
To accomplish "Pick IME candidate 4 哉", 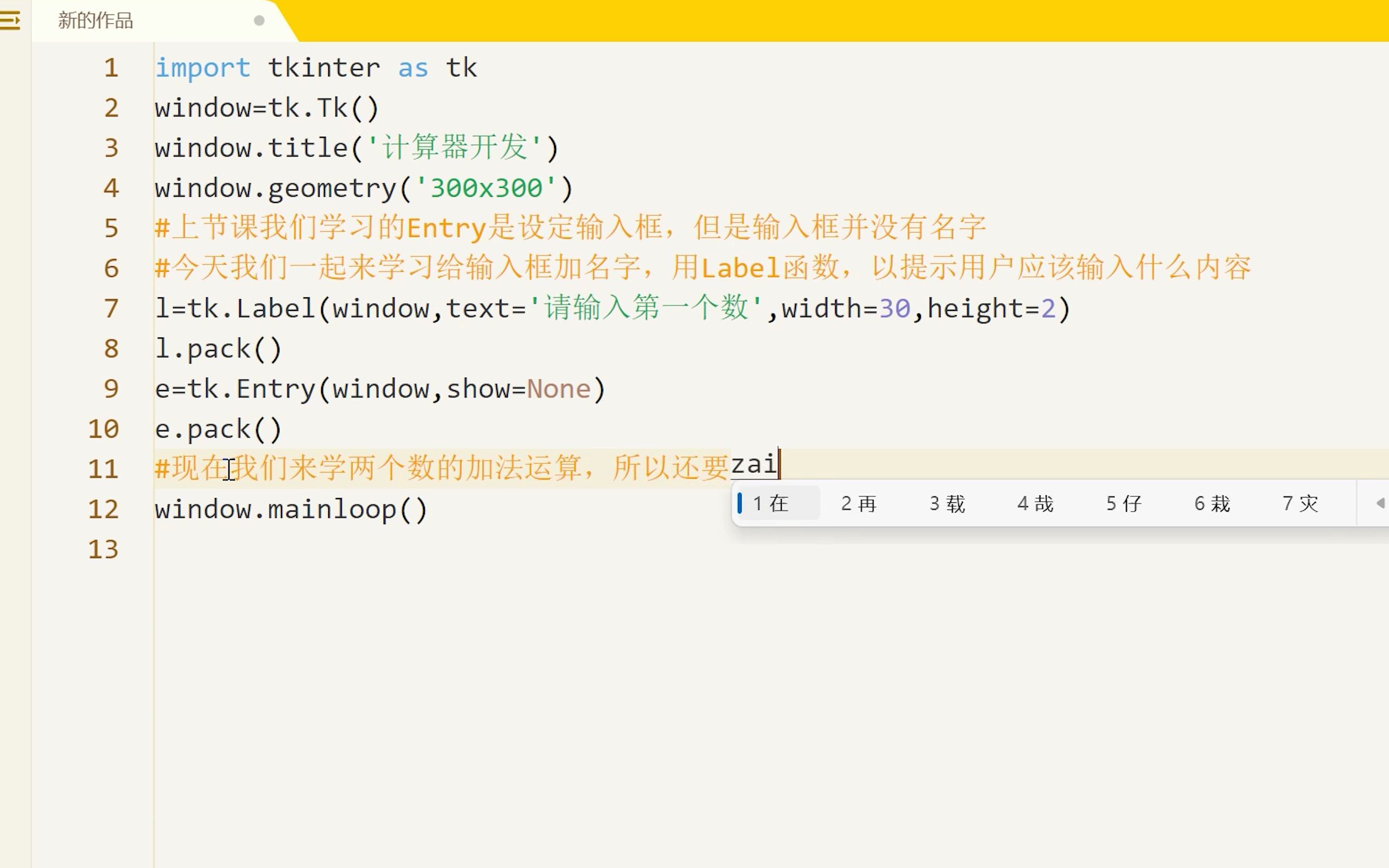I will [1035, 503].
